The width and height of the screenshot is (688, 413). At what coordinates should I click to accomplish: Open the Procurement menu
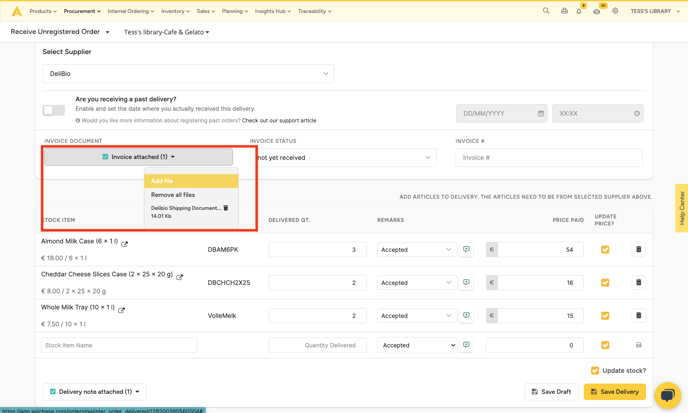point(82,11)
